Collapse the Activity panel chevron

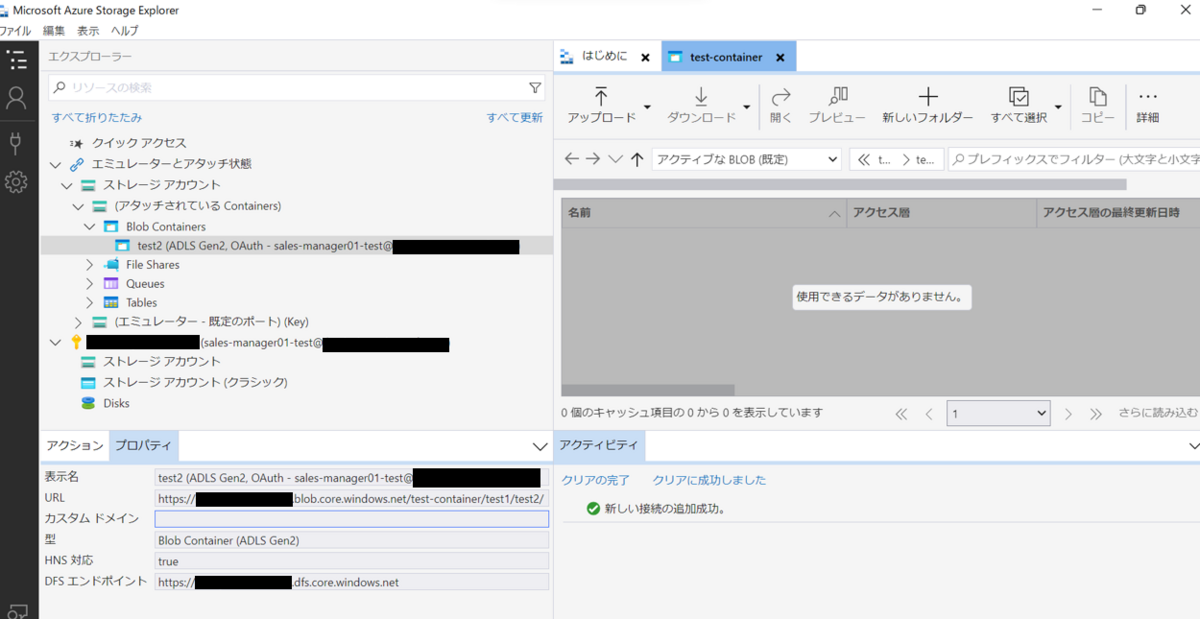tap(1194, 446)
